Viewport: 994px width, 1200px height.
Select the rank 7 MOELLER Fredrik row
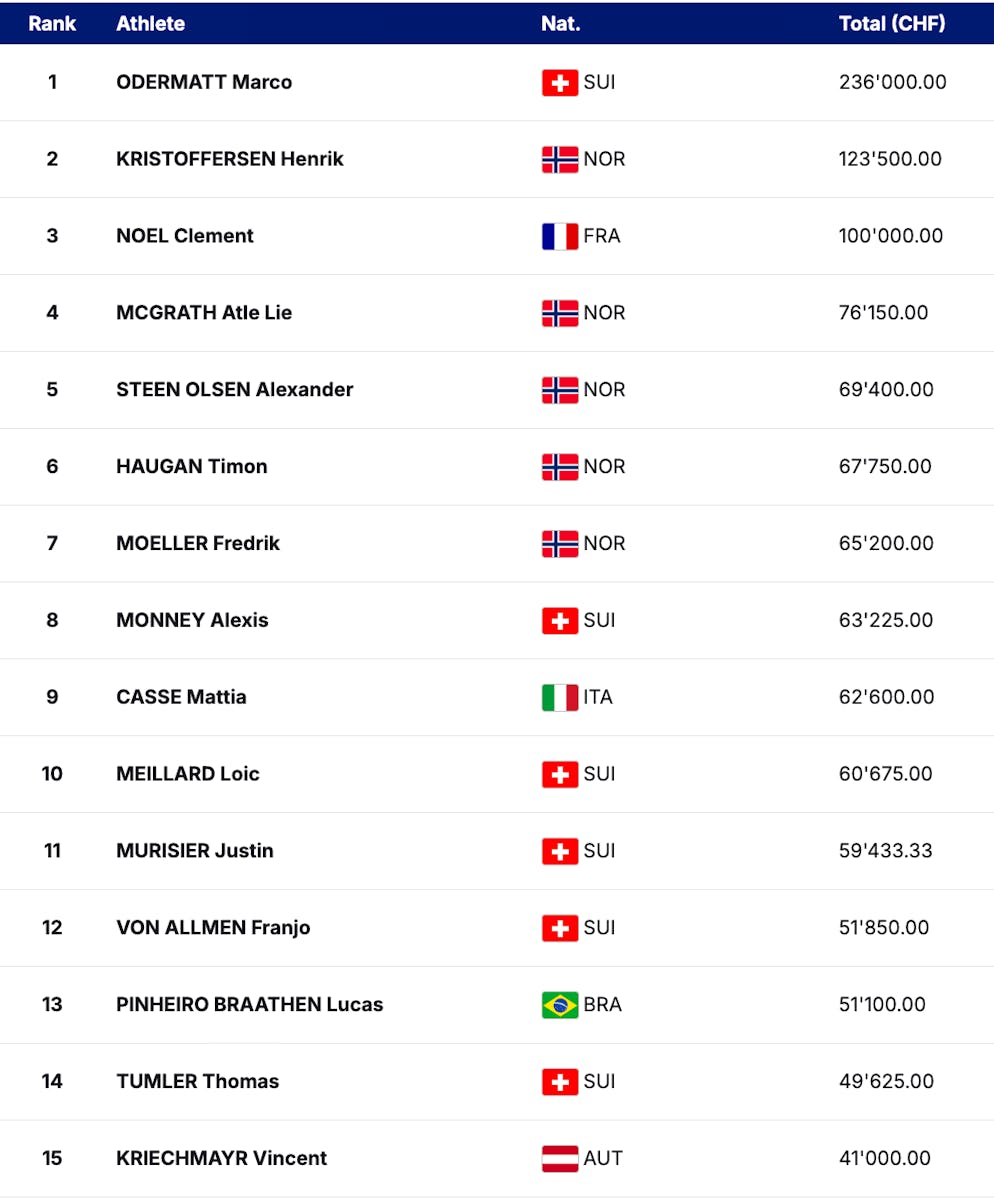[198, 544]
